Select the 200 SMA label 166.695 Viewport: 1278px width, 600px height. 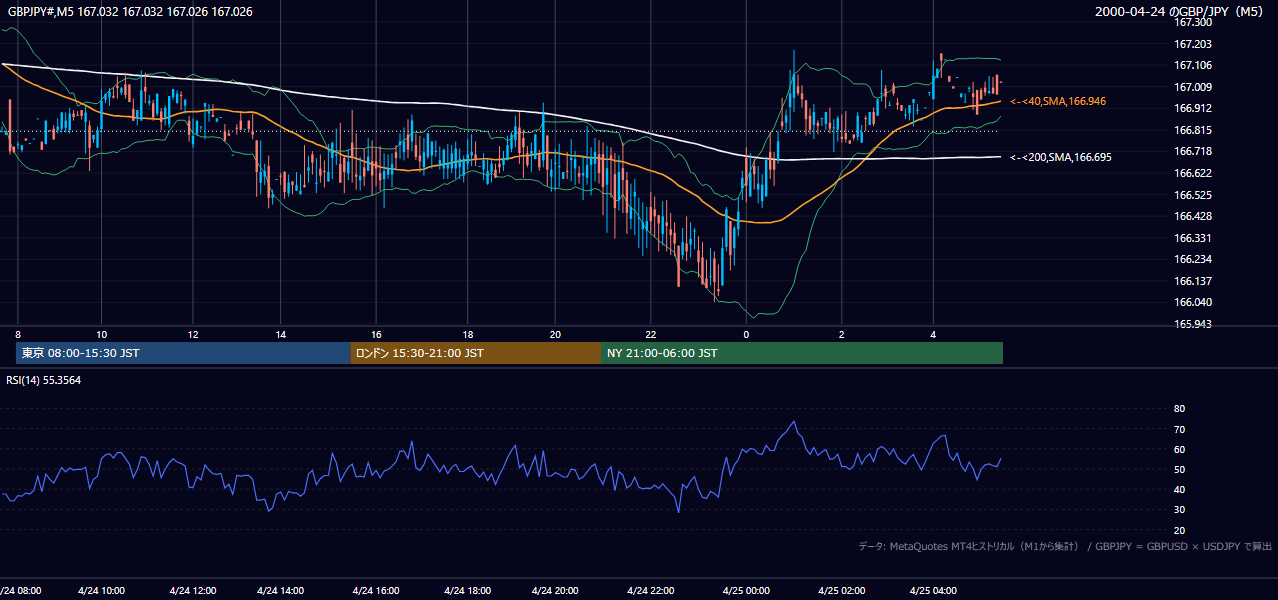[x=1061, y=158]
